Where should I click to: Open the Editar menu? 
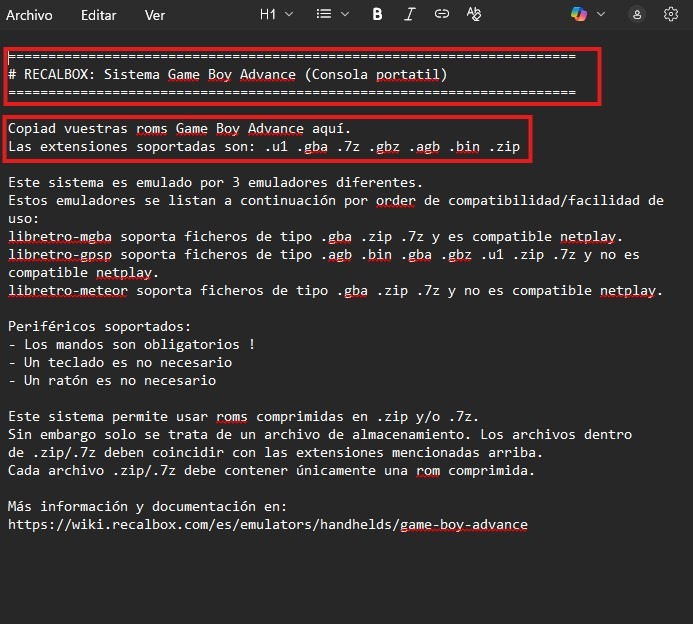(98, 15)
